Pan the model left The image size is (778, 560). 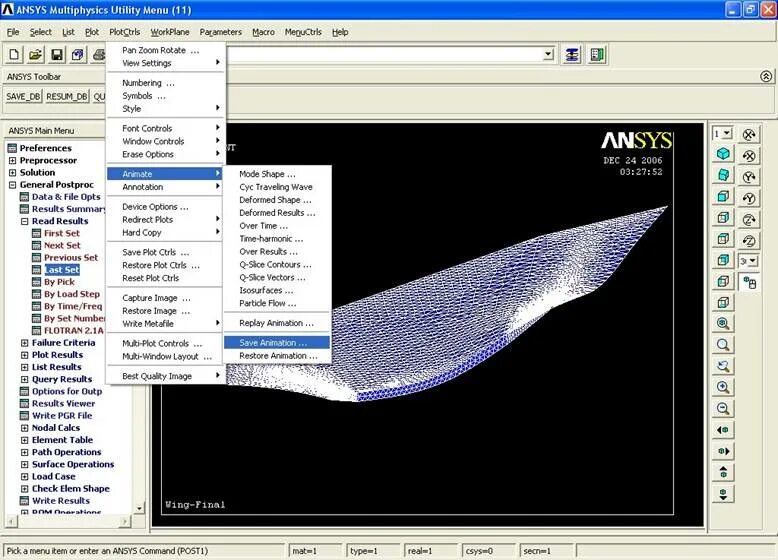(723, 430)
